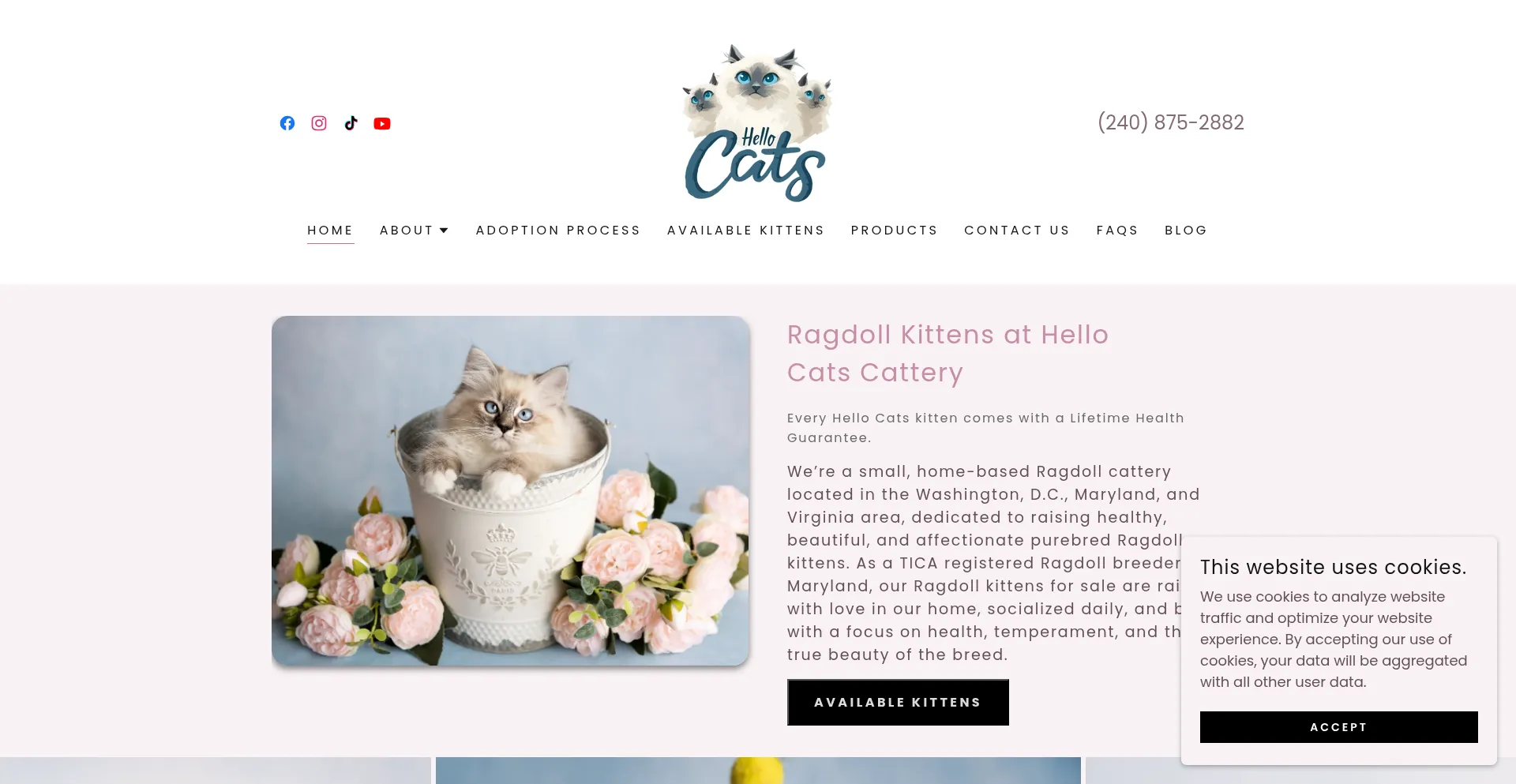Open the TikTok social icon
The image size is (1516, 784).
coord(351,123)
